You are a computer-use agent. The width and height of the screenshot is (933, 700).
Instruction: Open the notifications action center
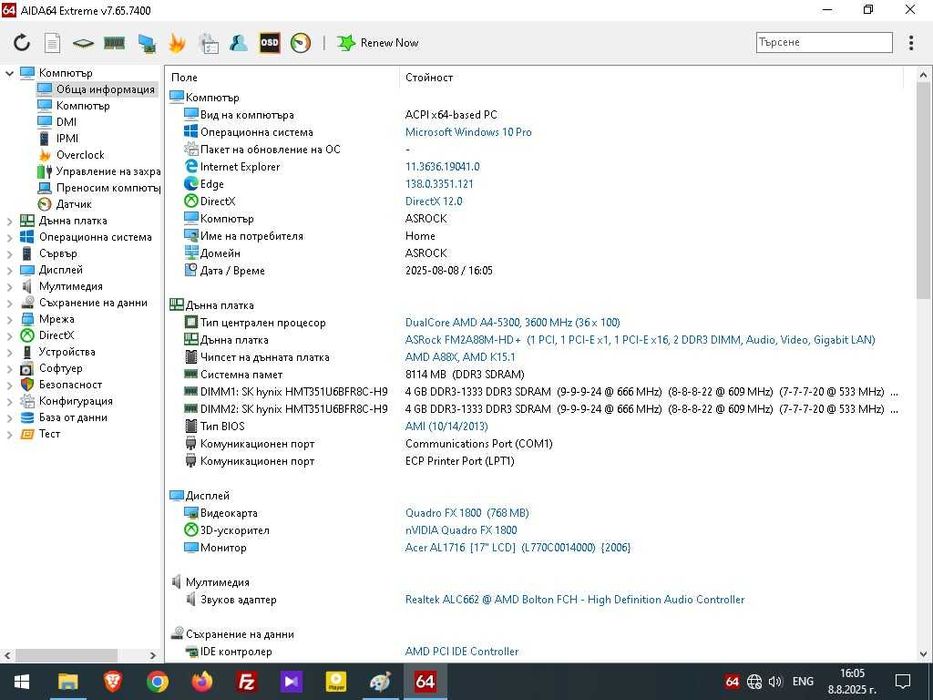coord(903,682)
